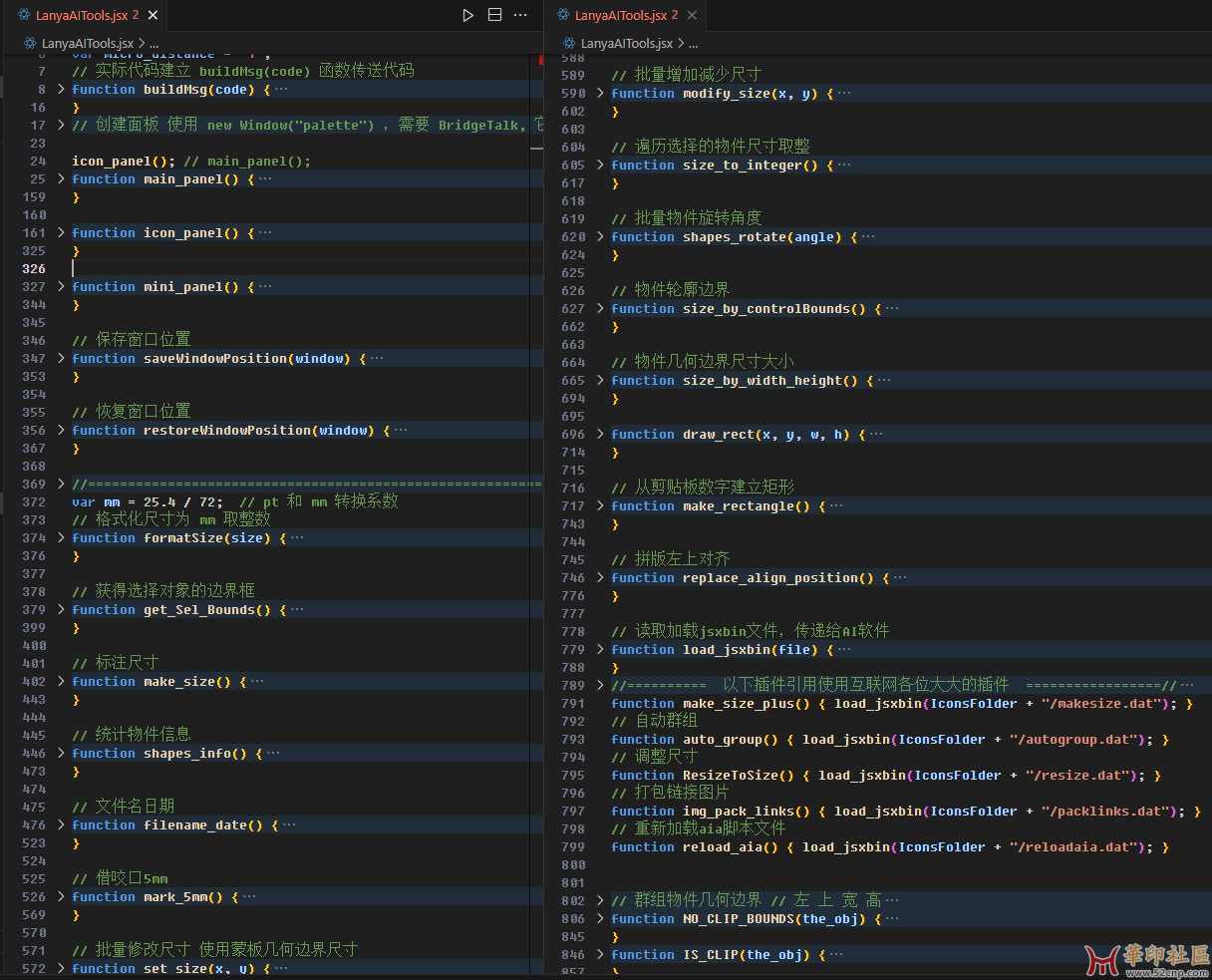Unfold the shapes_info function
The height and width of the screenshot is (980, 1212).
tap(61, 754)
